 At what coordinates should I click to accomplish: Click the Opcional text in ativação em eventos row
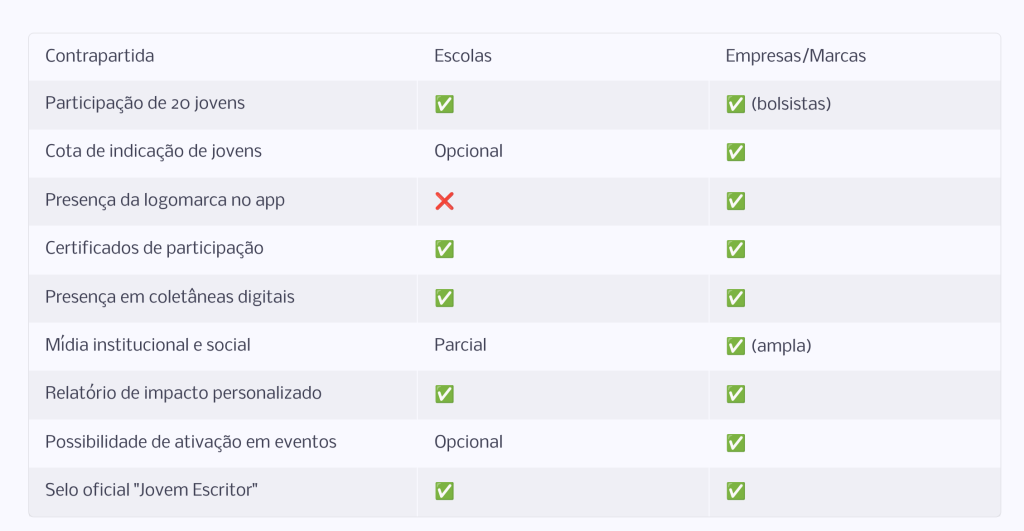click(468, 442)
